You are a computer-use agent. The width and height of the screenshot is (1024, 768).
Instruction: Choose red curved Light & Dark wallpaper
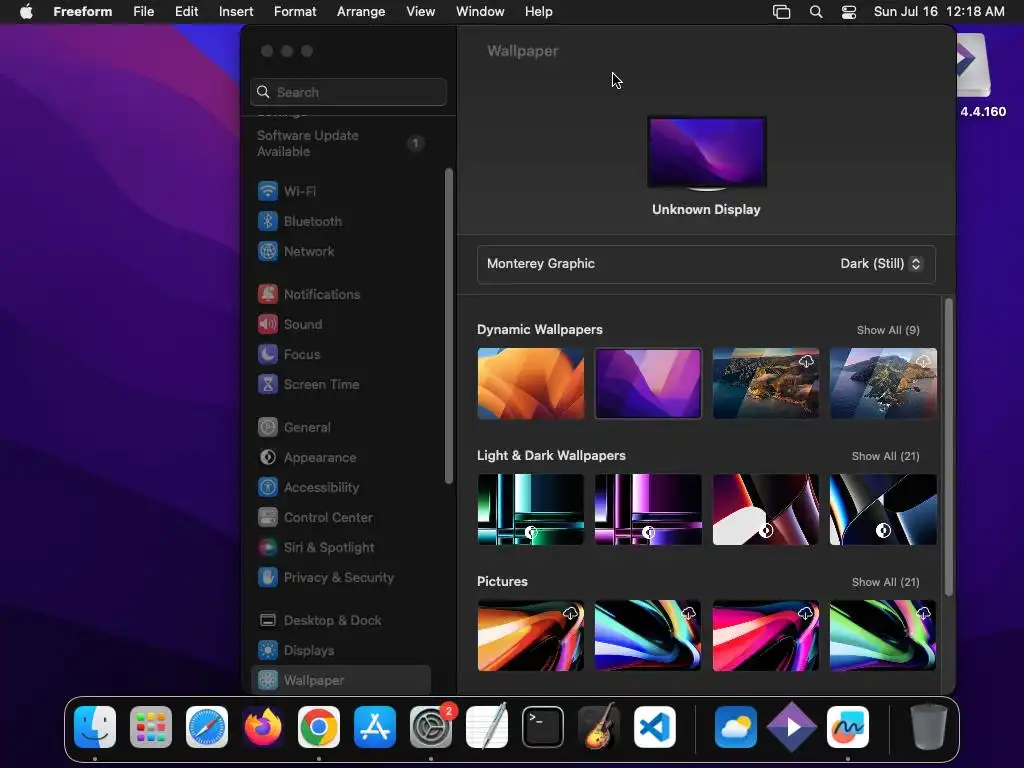(765, 509)
